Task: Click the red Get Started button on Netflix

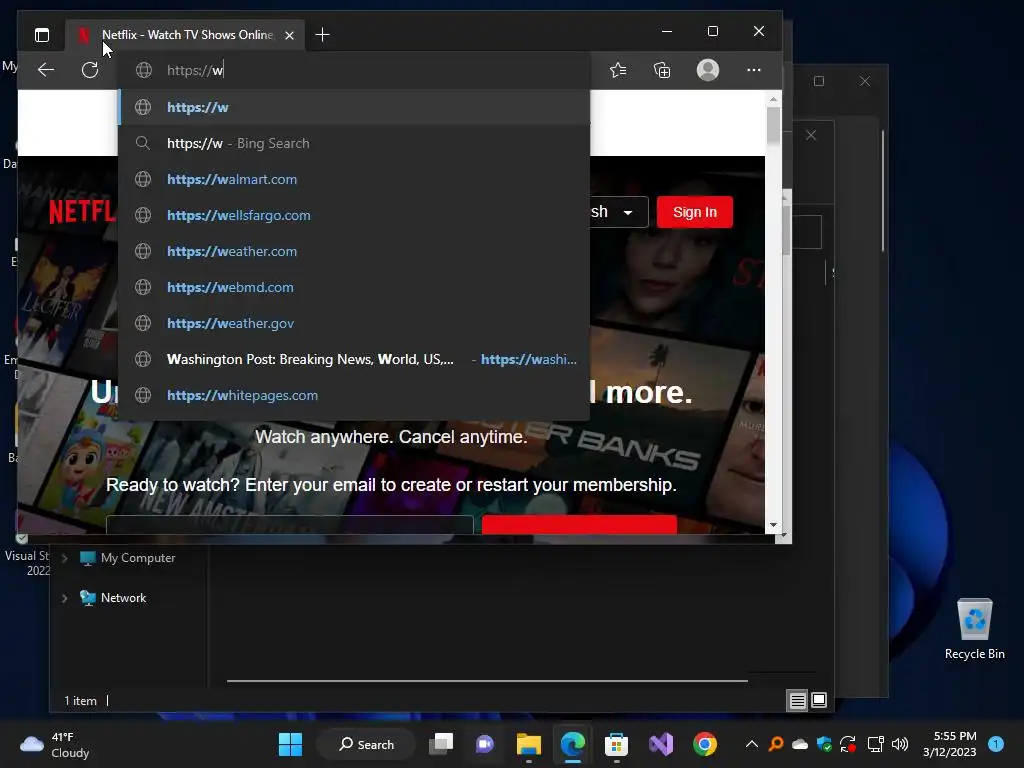Action: 579,524
